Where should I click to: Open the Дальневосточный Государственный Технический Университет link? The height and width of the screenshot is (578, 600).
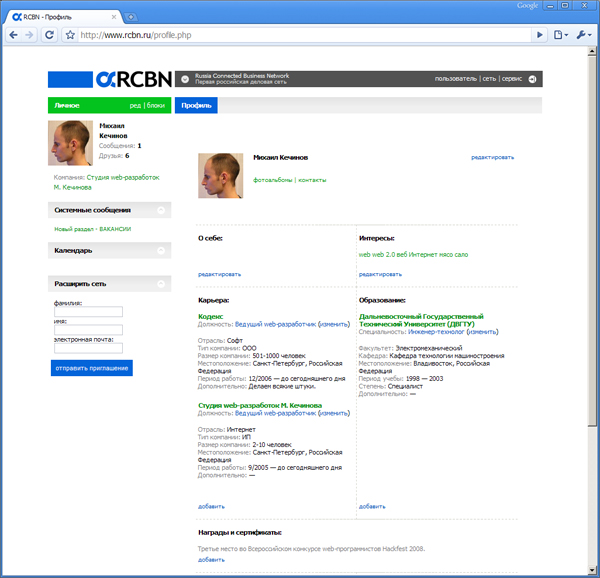click(x=421, y=321)
